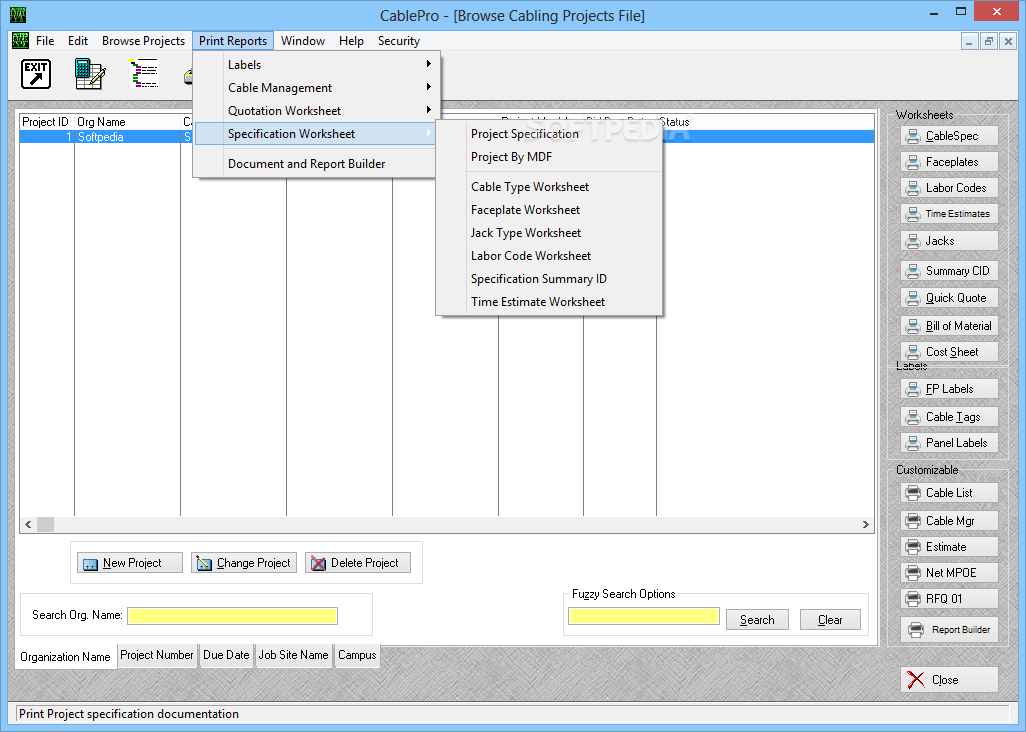Click the Estimate printer icon
Image resolution: width=1026 pixels, height=732 pixels.
pyautogui.click(x=913, y=547)
